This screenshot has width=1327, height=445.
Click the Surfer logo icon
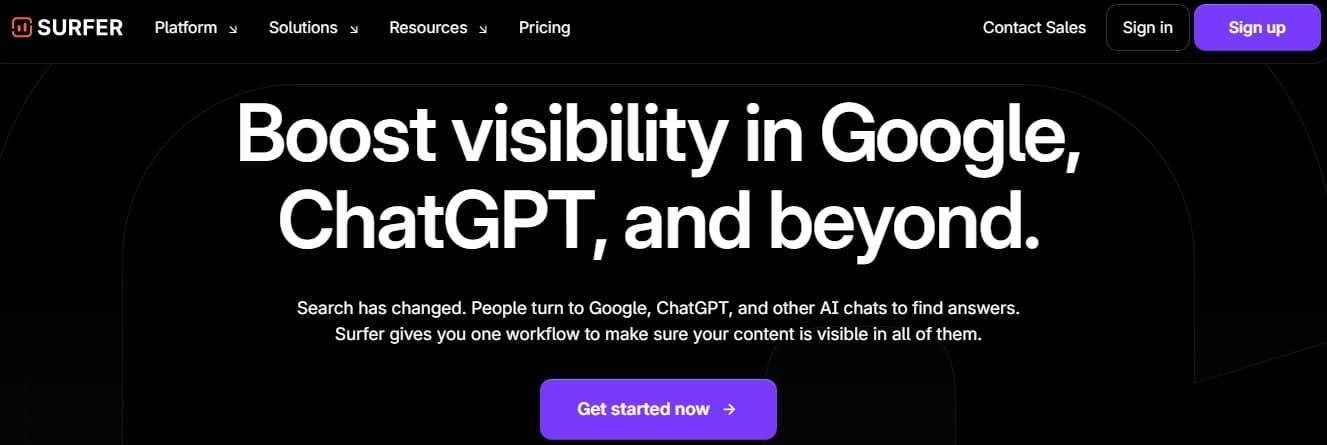pos(22,28)
